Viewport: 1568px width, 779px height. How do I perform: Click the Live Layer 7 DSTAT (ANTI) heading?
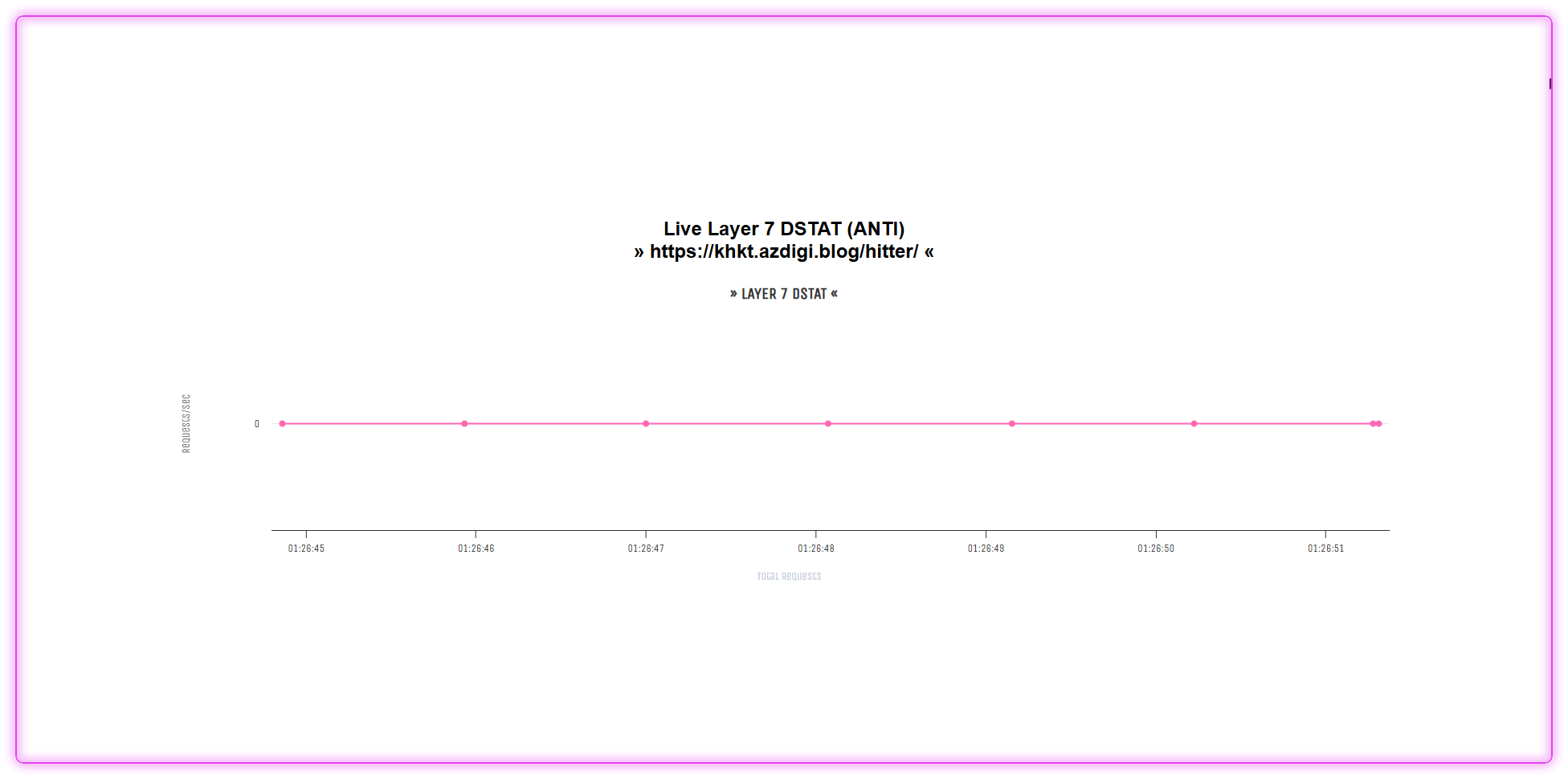[783, 229]
